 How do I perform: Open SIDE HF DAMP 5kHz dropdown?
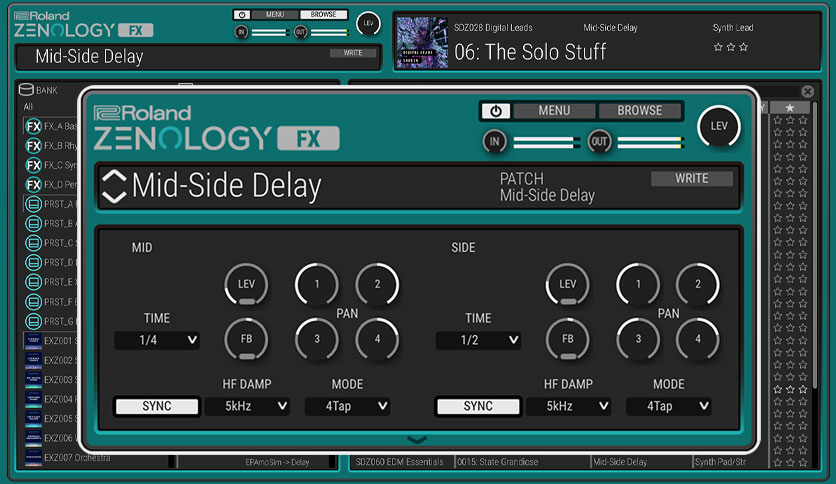tap(568, 406)
